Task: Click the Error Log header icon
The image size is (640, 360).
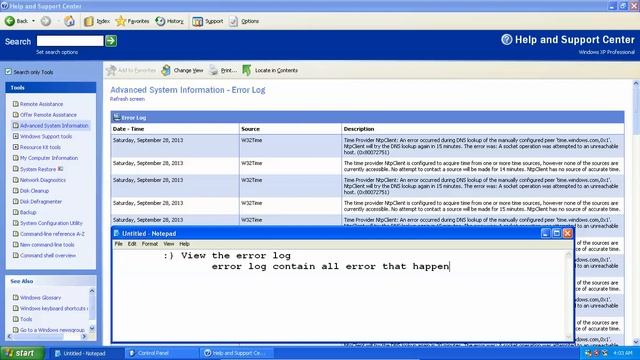Action: (117, 118)
